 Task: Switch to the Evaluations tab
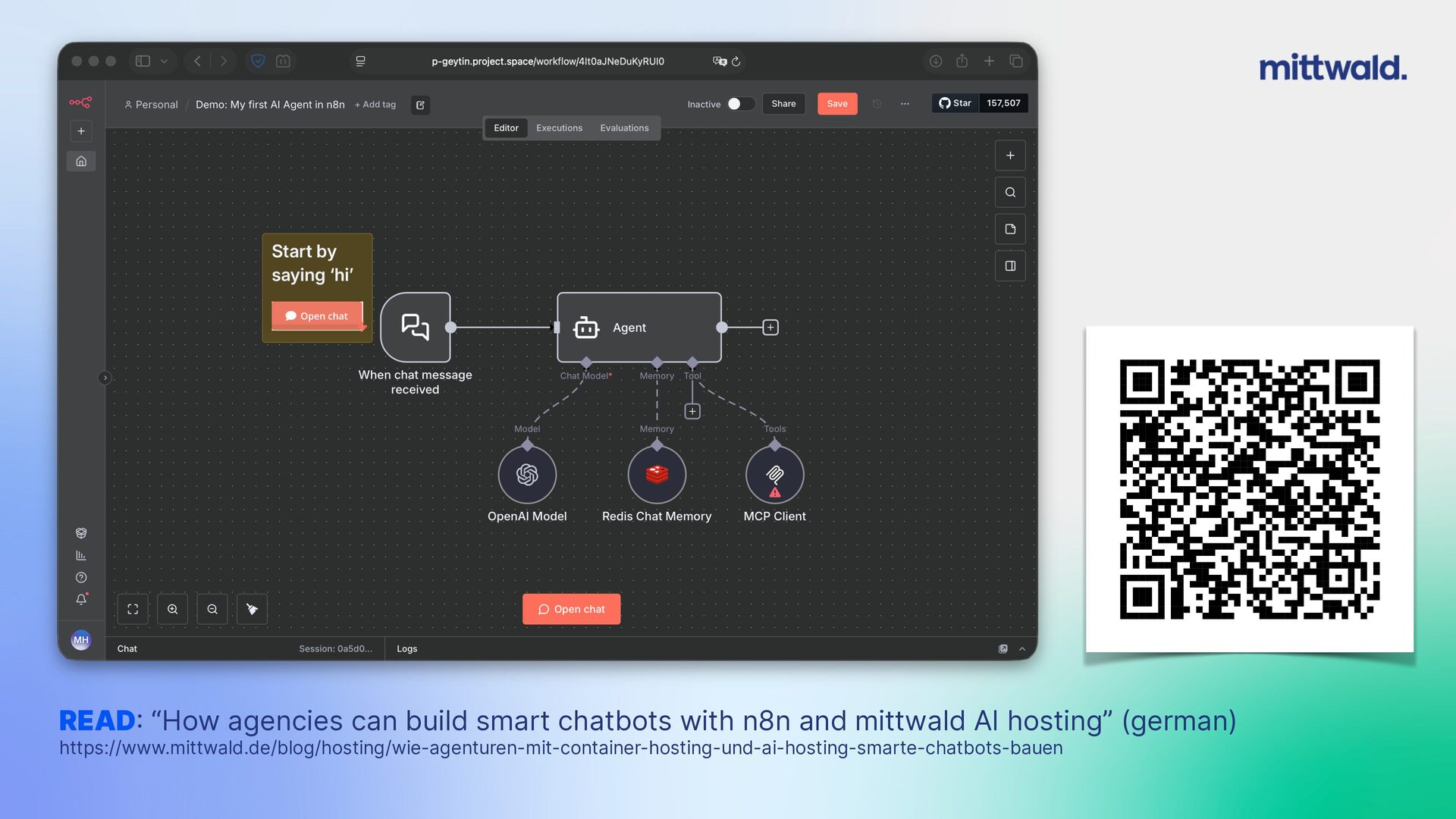coord(624,128)
